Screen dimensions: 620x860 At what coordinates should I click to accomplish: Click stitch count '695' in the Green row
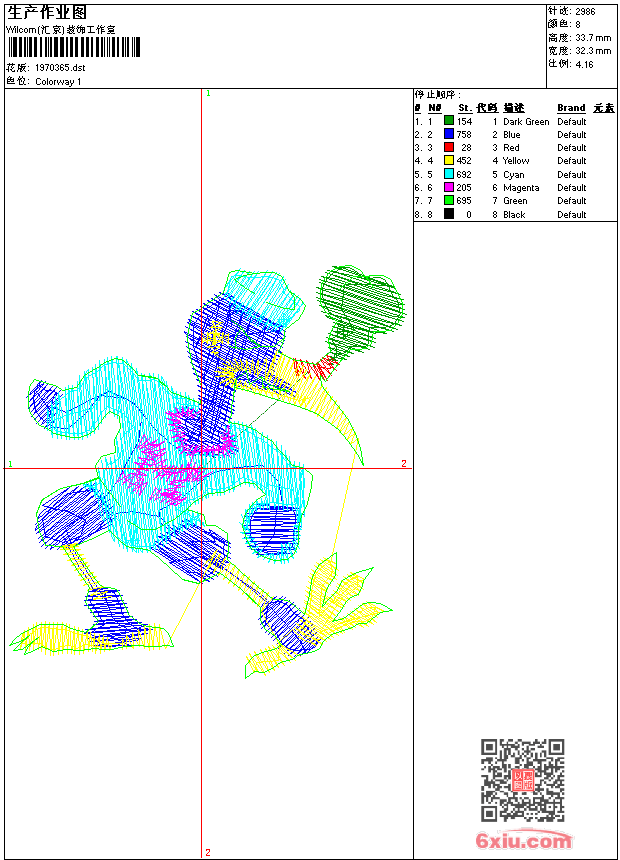[464, 201]
